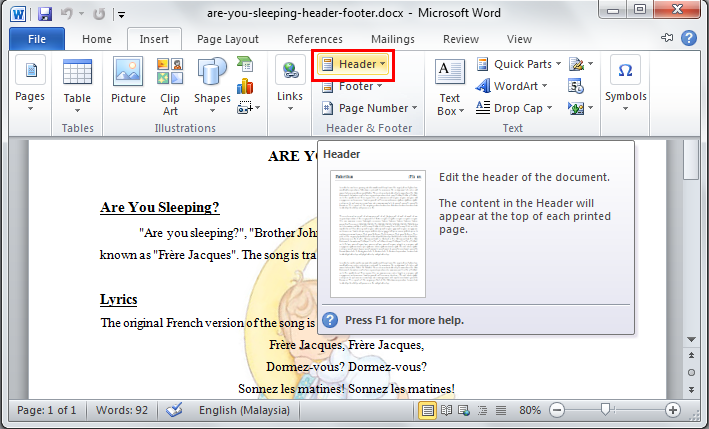The image size is (709, 429).
Task: Open Quick Parts menu
Action: tap(519, 64)
